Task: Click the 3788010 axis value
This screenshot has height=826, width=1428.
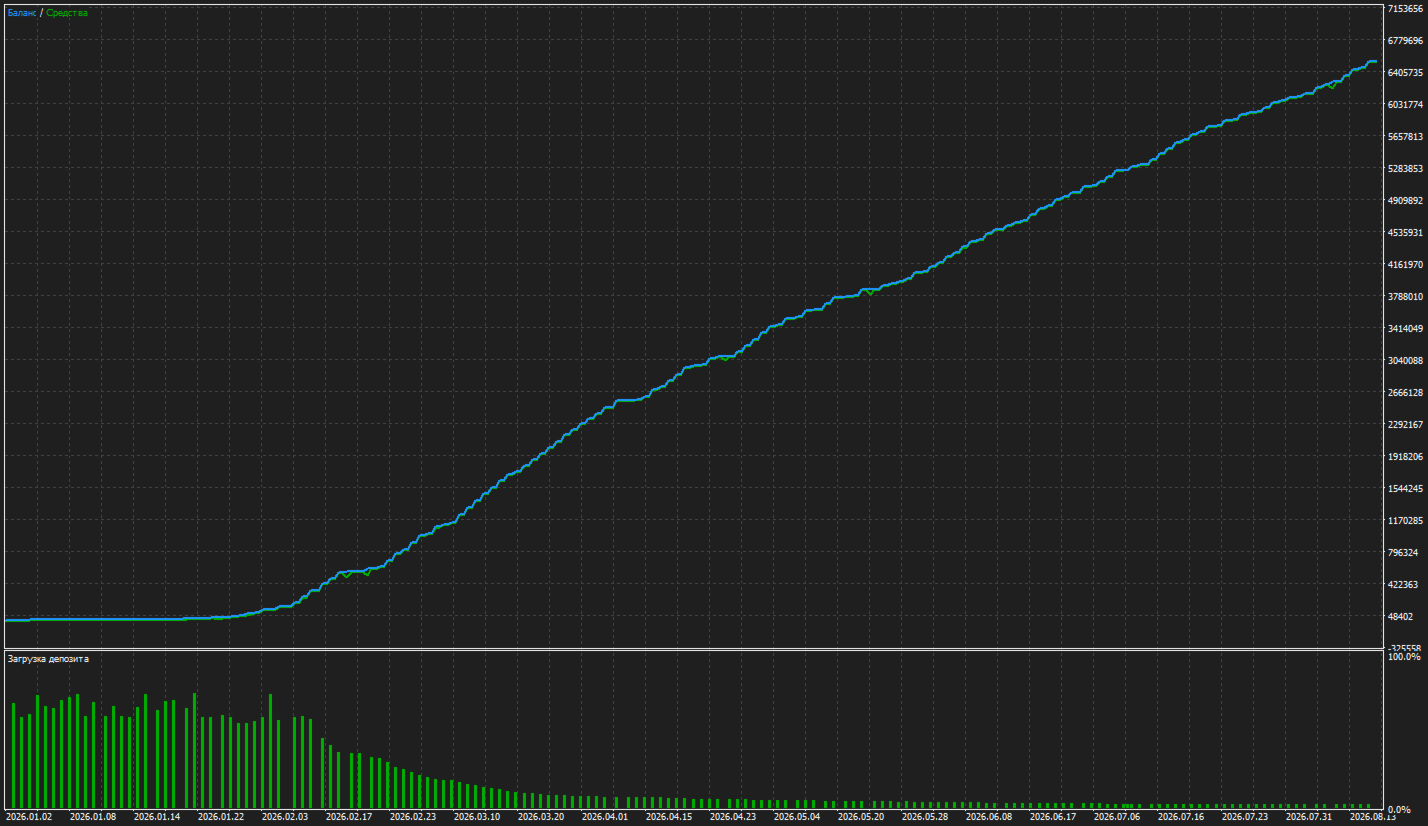Action: [x=1405, y=297]
